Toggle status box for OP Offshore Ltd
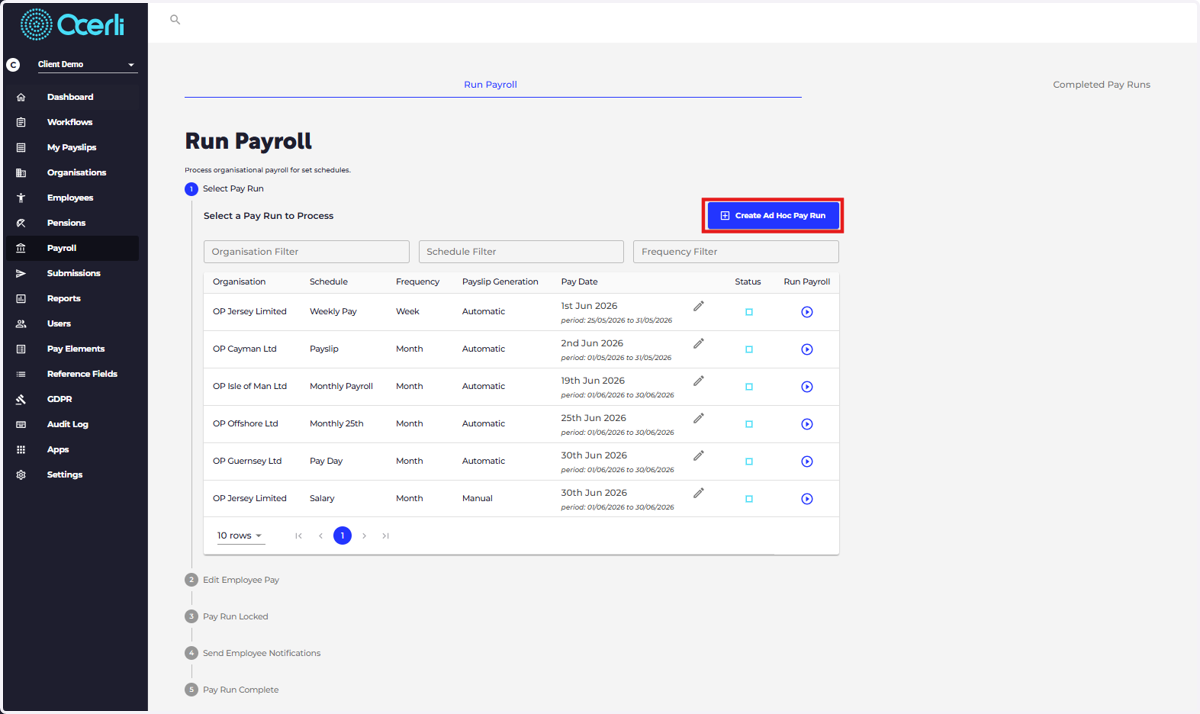 pyautogui.click(x=749, y=424)
